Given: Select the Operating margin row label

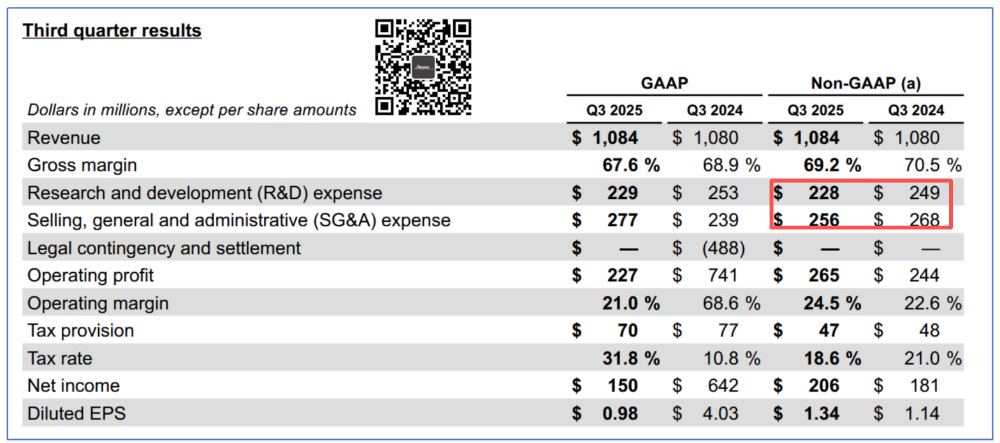Looking at the screenshot, I should pos(98,303).
